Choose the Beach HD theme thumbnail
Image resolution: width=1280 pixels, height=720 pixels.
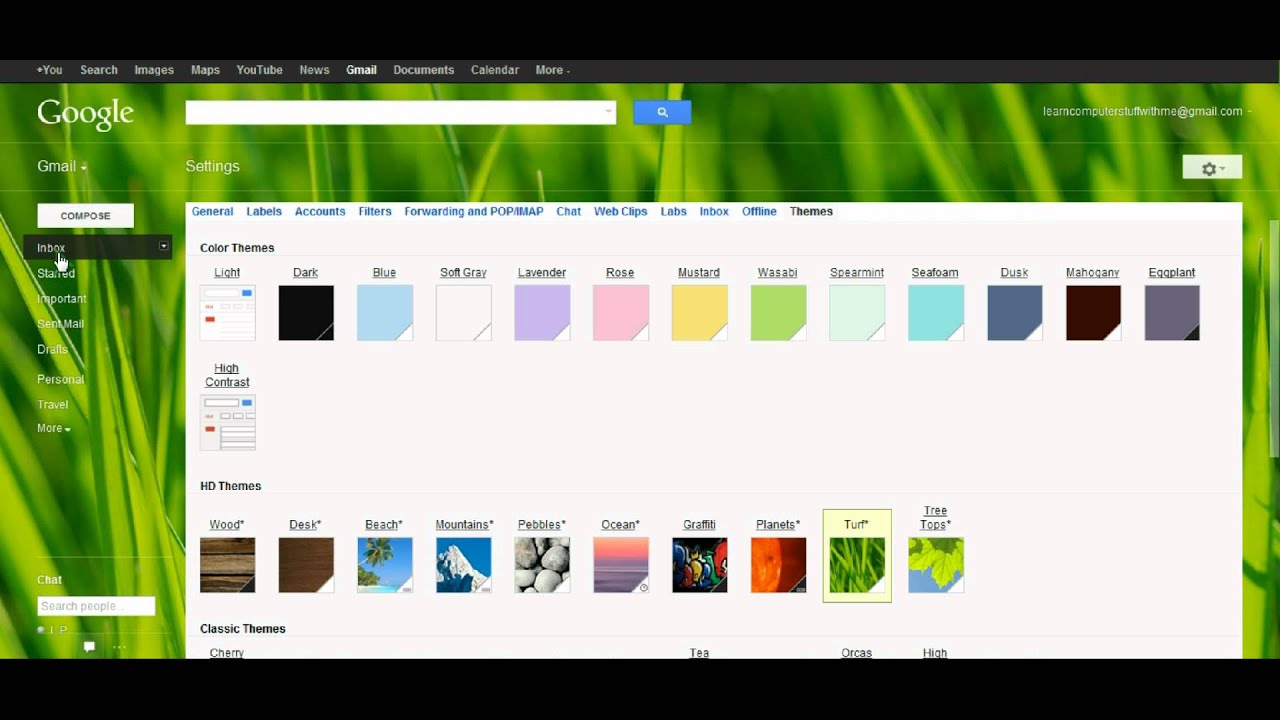point(385,565)
